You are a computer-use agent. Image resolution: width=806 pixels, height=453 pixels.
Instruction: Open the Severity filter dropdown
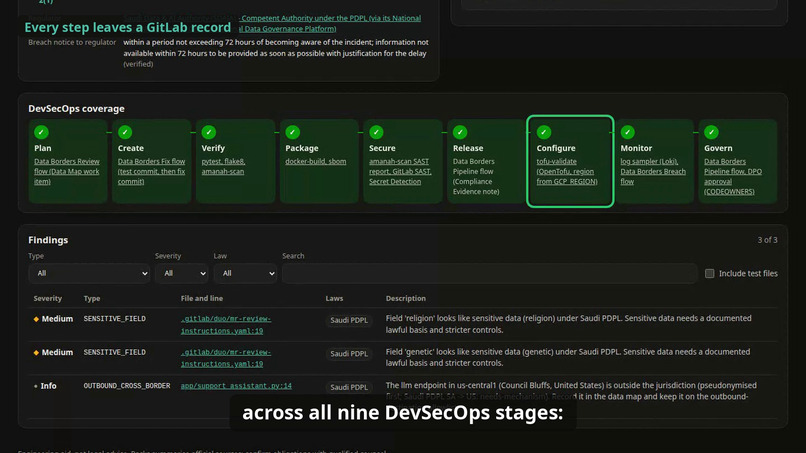point(181,274)
